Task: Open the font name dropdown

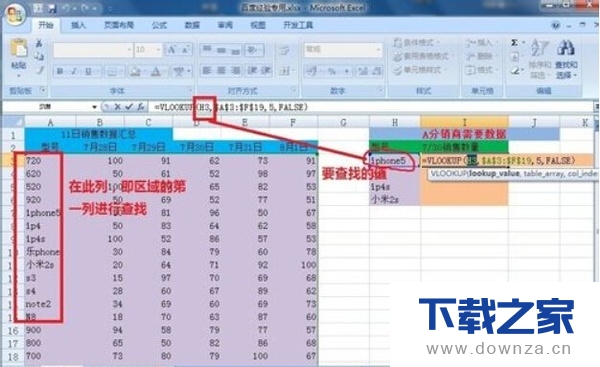Action: point(129,50)
